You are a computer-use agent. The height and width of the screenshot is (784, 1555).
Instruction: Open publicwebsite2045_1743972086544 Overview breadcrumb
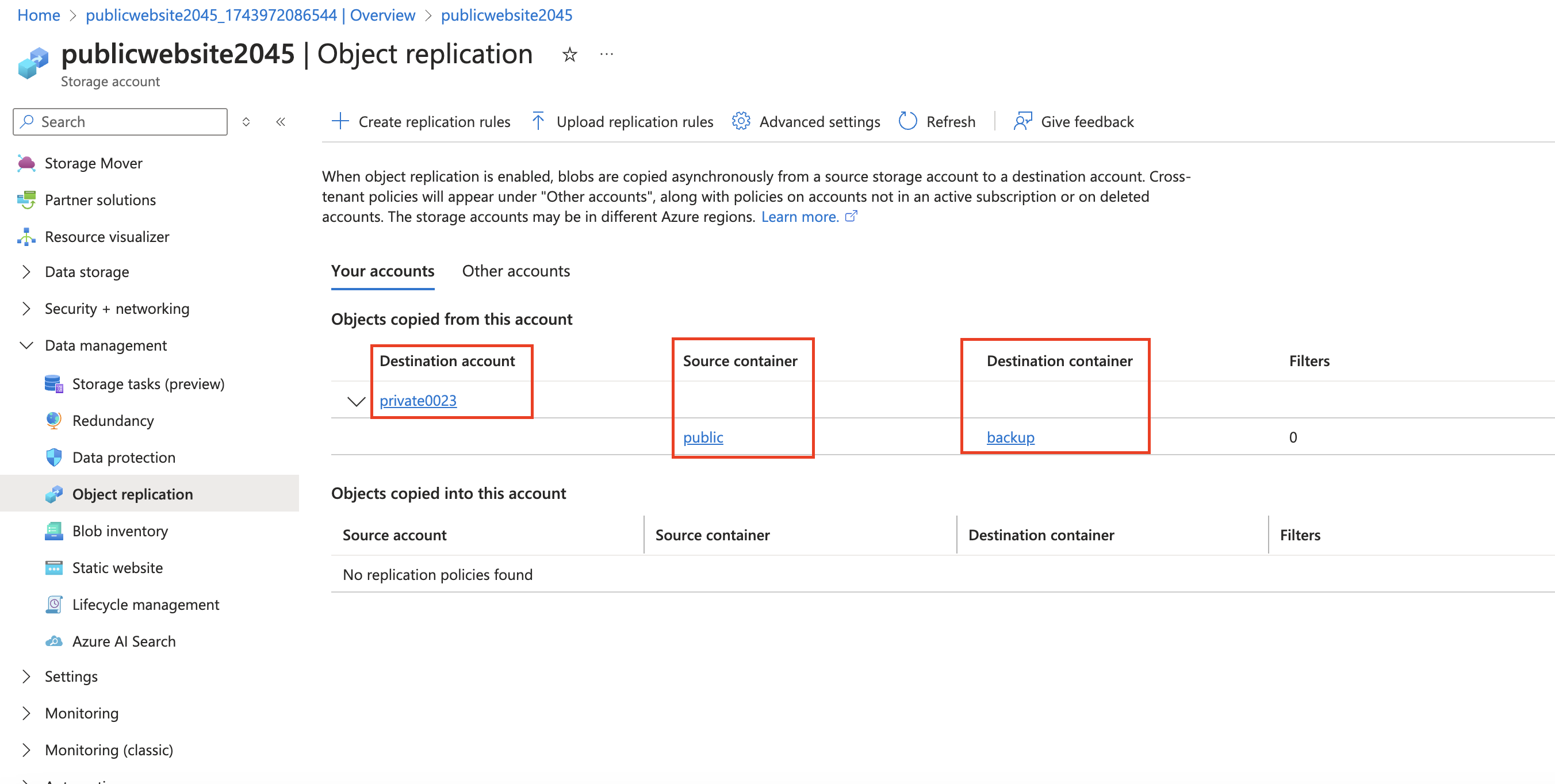click(251, 15)
